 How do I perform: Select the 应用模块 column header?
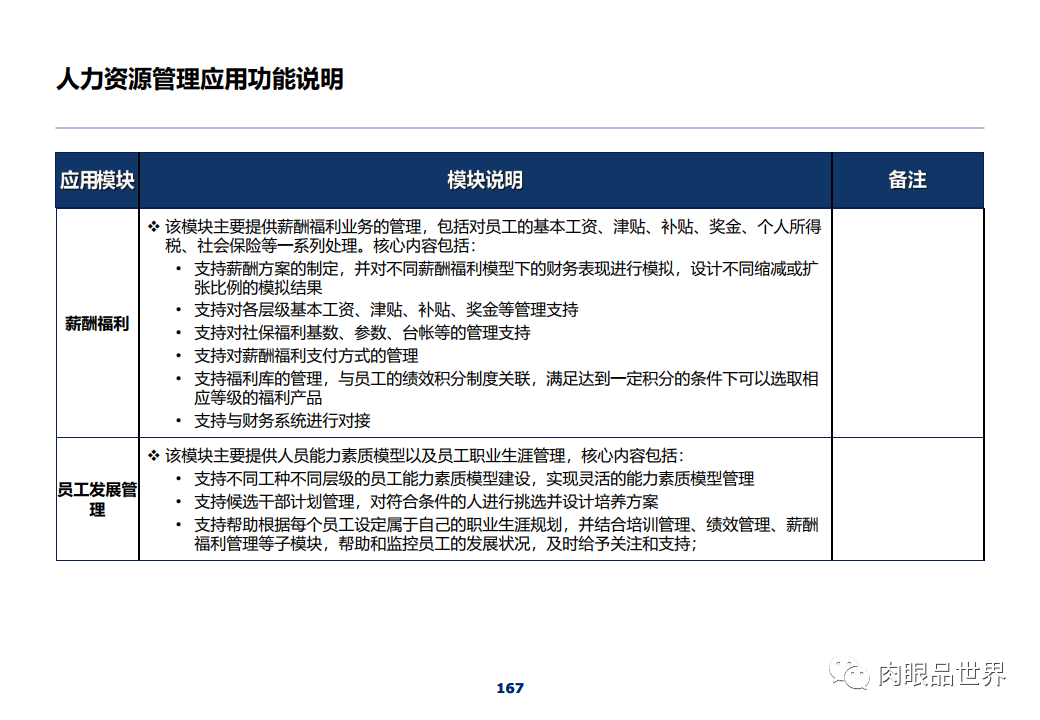tap(97, 181)
